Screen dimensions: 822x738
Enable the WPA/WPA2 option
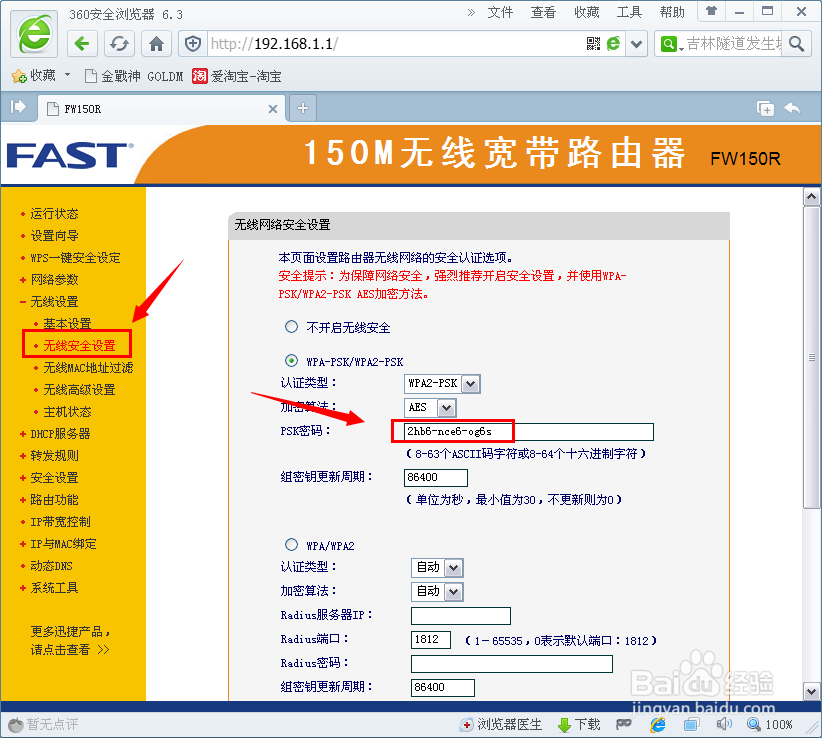coord(290,544)
